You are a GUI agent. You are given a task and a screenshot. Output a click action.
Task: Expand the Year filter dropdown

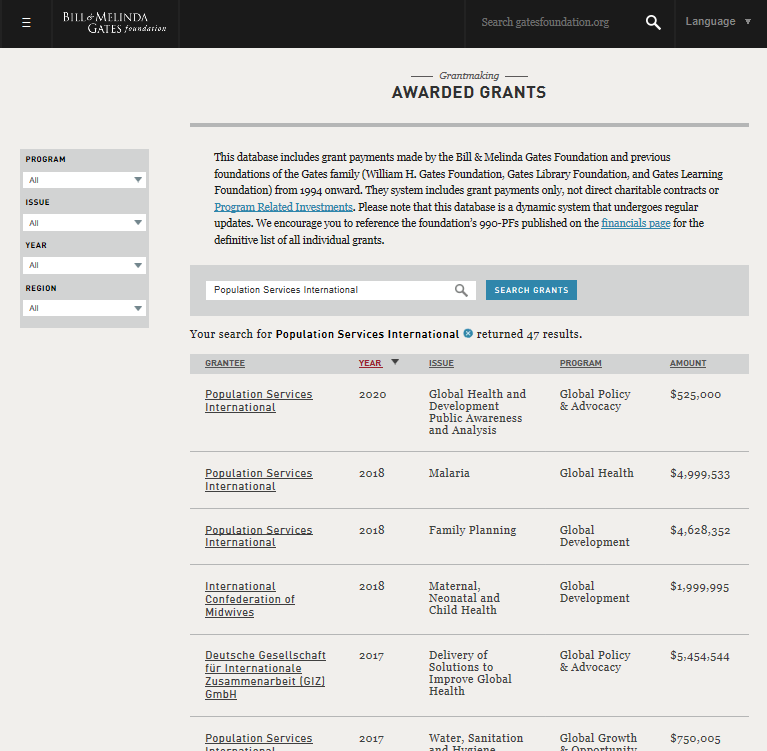(x=84, y=265)
